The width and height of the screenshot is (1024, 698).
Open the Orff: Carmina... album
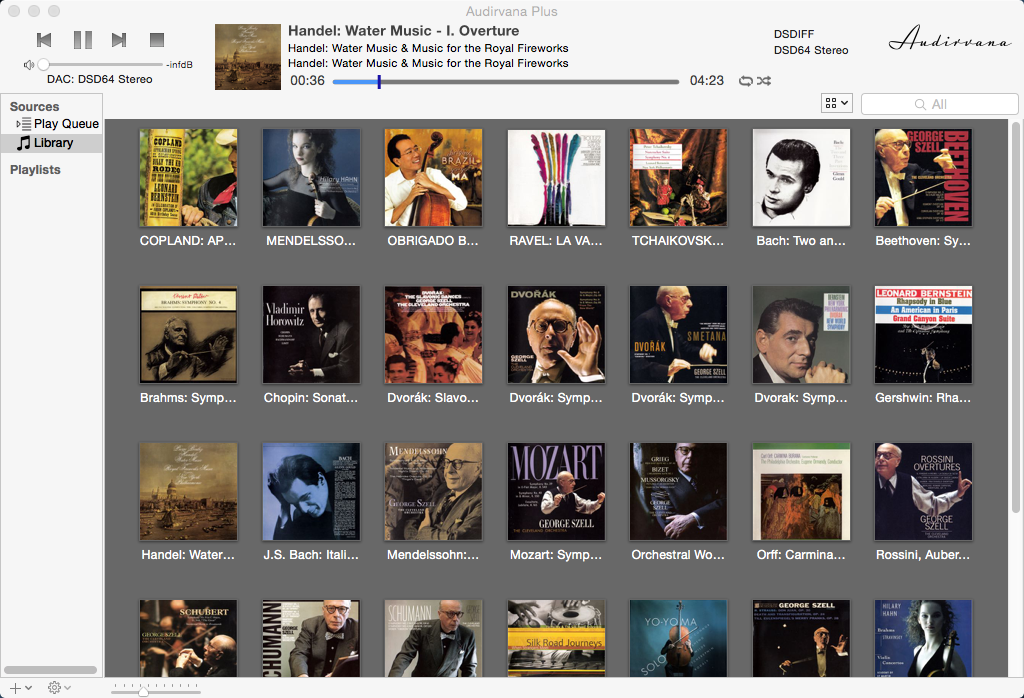tap(801, 491)
